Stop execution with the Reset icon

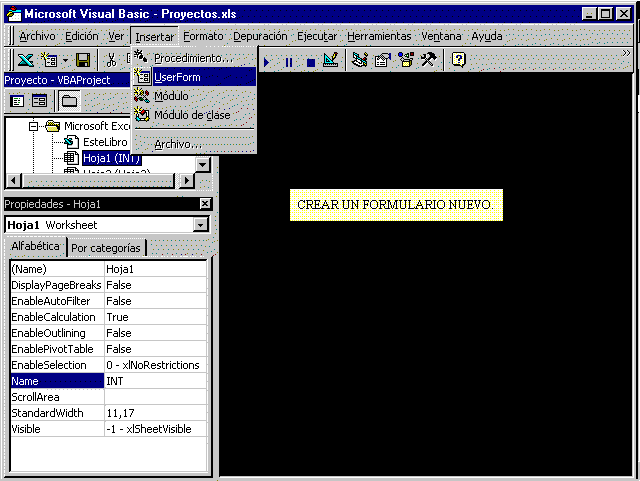tap(311, 62)
